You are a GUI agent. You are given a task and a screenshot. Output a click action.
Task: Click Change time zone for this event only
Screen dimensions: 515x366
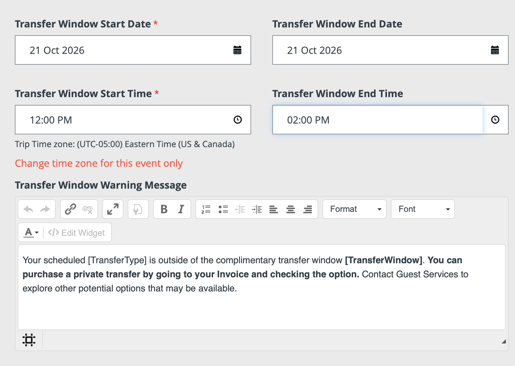pyautogui.click(x=99, y=163)
